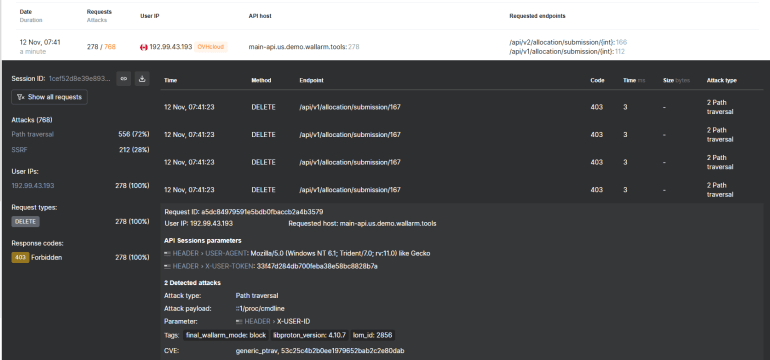The image size is (770, 360).
Task: Click the Date Duration column header
Action: pos(31,16)
